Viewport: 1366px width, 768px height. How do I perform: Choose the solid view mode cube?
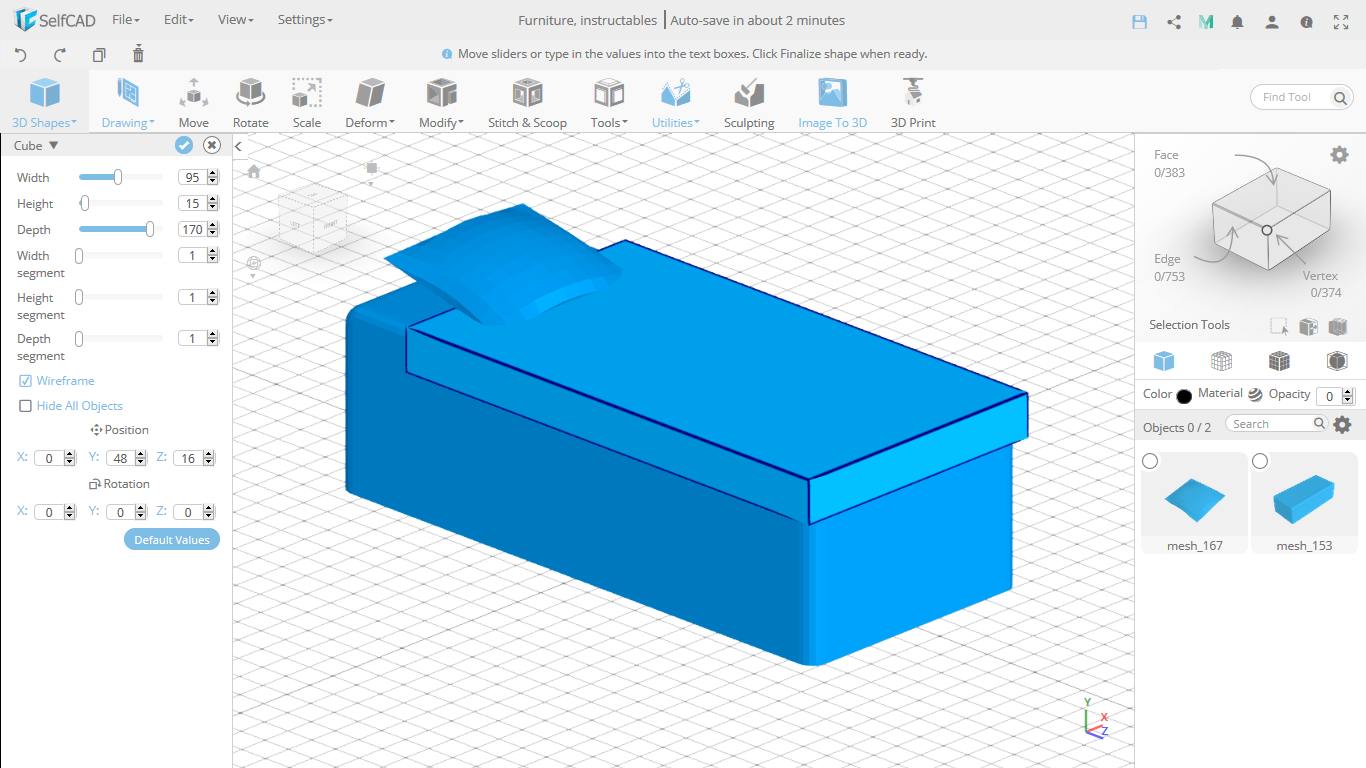tap(1163, 361)
